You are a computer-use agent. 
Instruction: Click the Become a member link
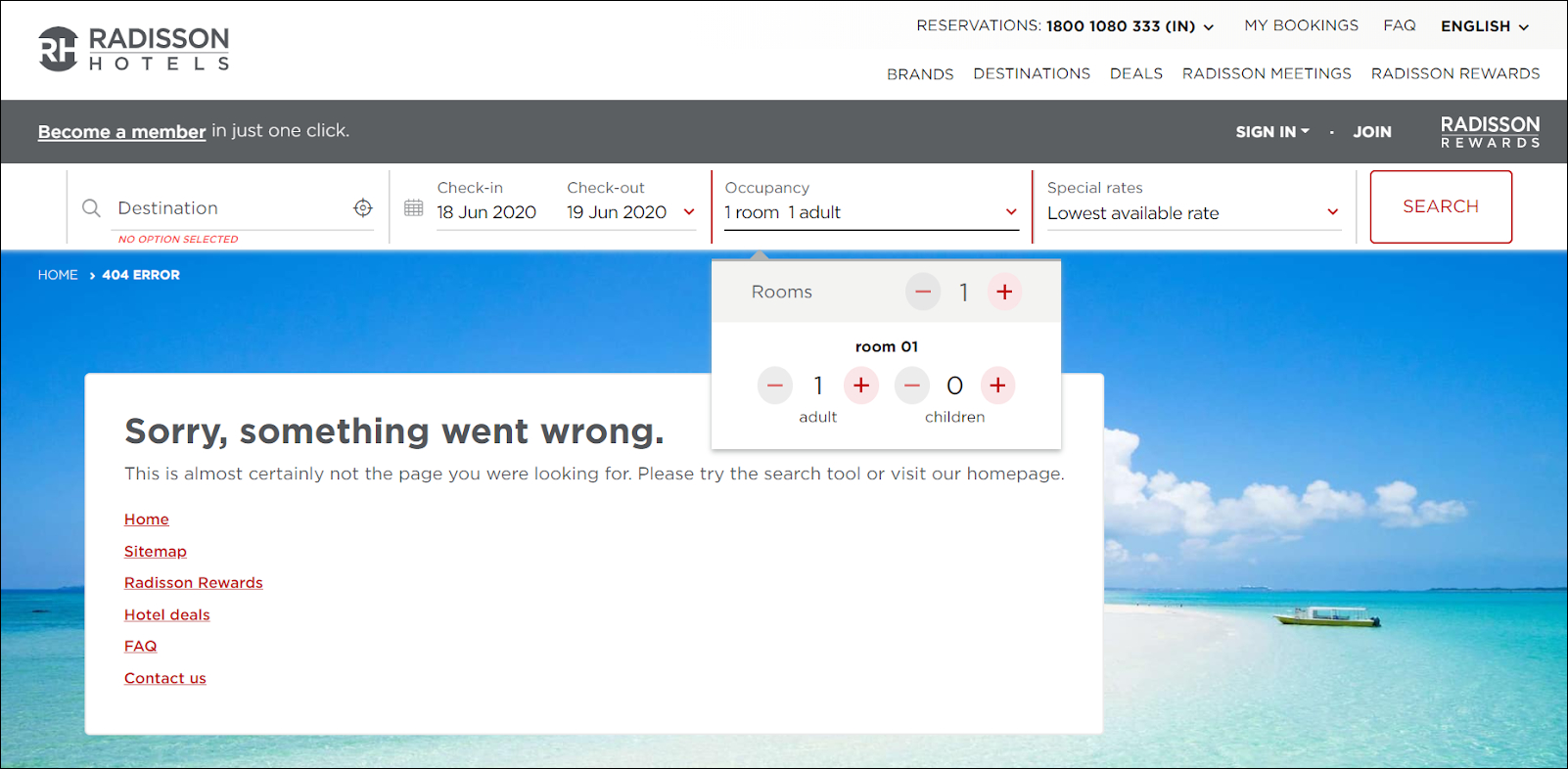point(121,131)
